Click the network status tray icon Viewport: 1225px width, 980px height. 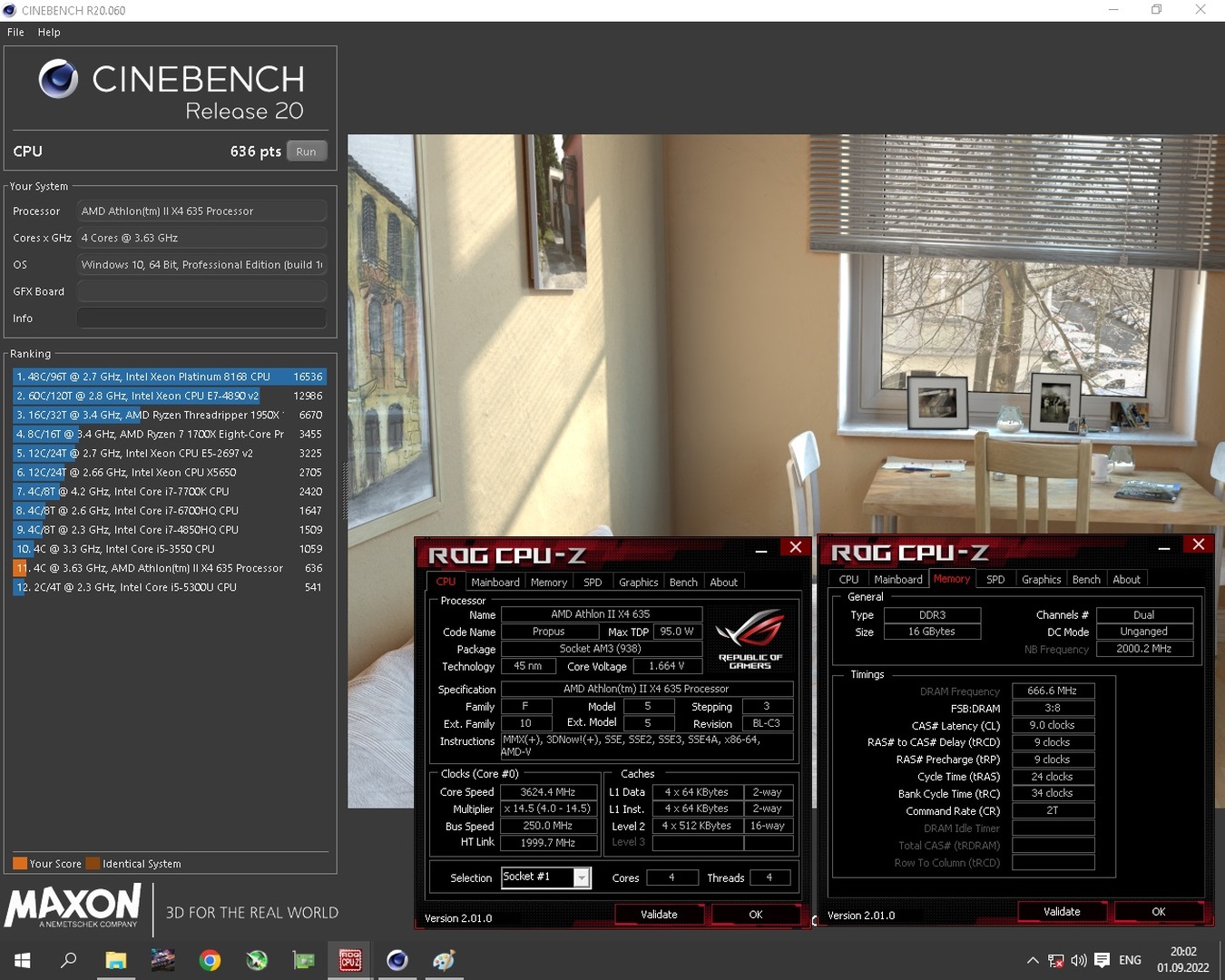(x=1055, y=960)
